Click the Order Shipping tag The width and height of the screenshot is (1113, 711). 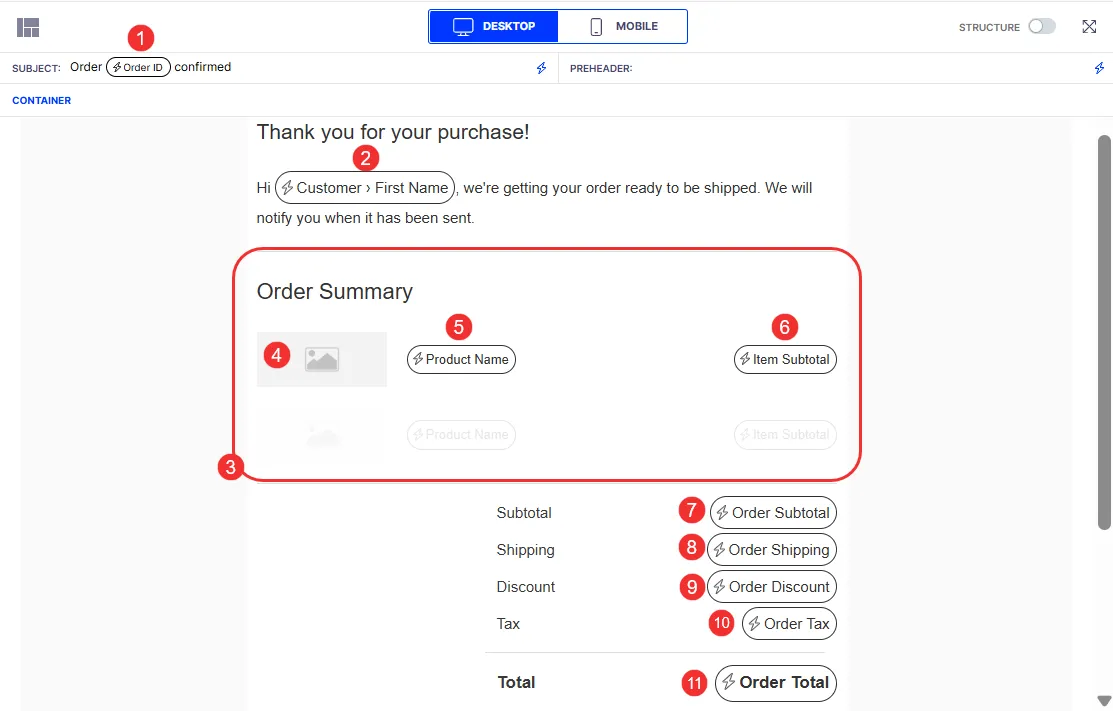click(772, 550)
